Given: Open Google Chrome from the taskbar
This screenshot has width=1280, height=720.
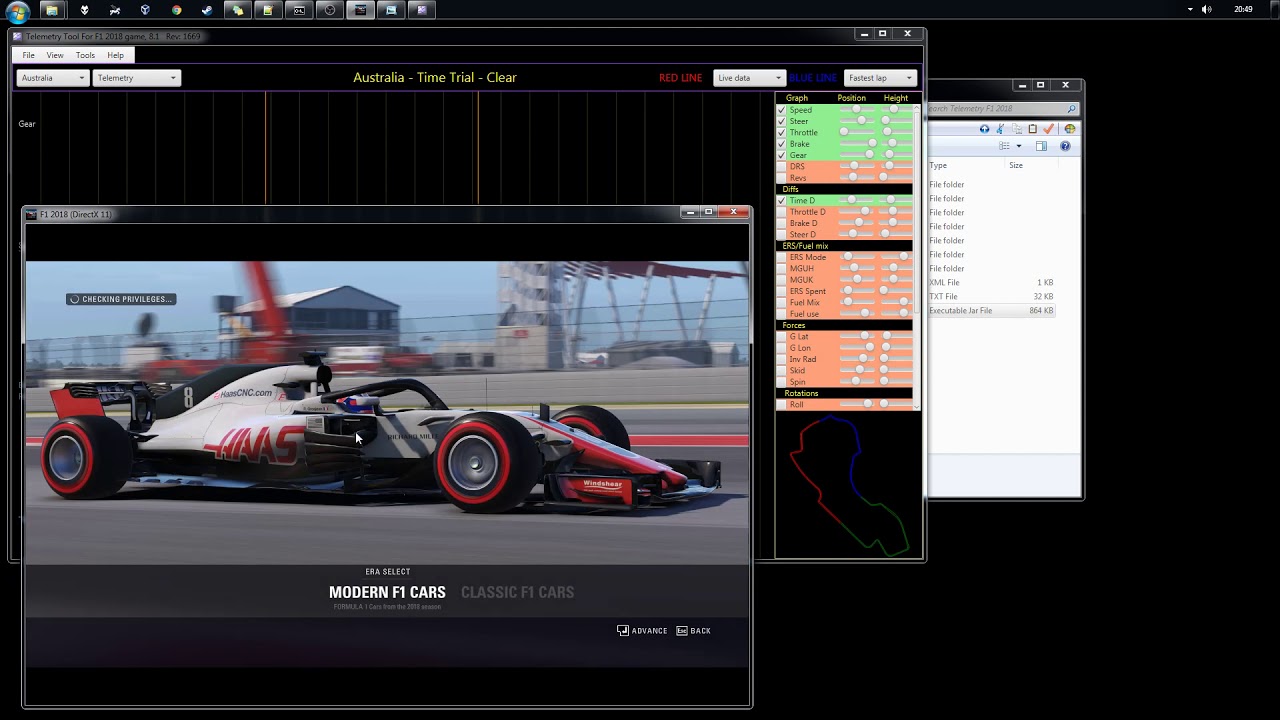Looking at the screenshot, I should [176, 10].
